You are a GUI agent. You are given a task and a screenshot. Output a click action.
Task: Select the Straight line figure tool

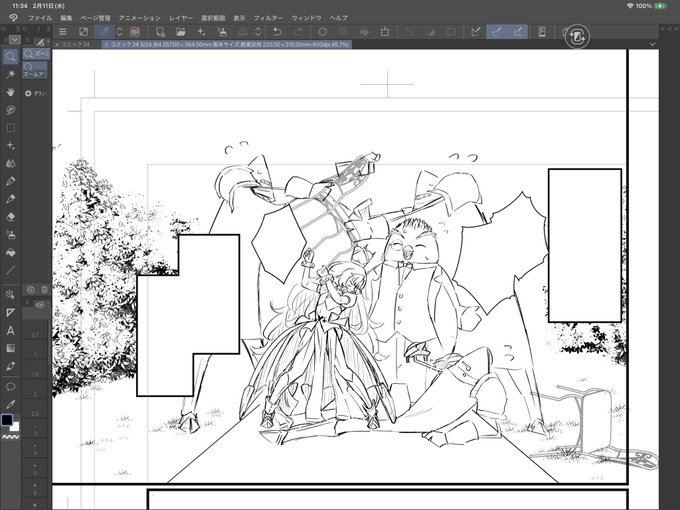(x=11, y=270)
